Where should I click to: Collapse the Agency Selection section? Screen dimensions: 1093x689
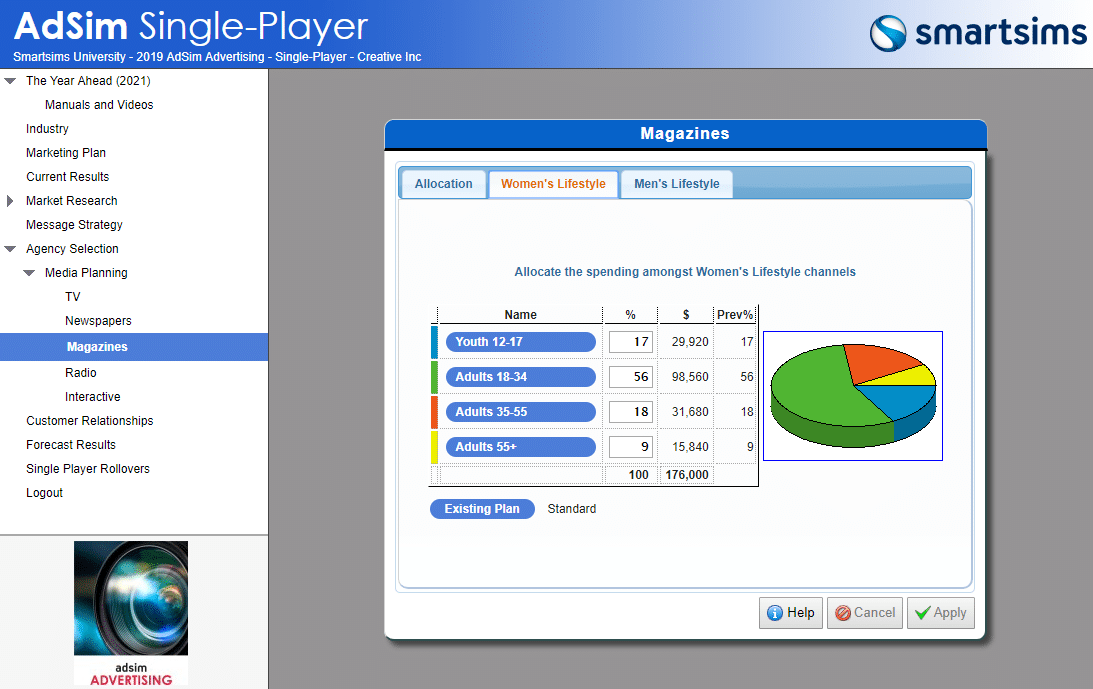point(10,249)
